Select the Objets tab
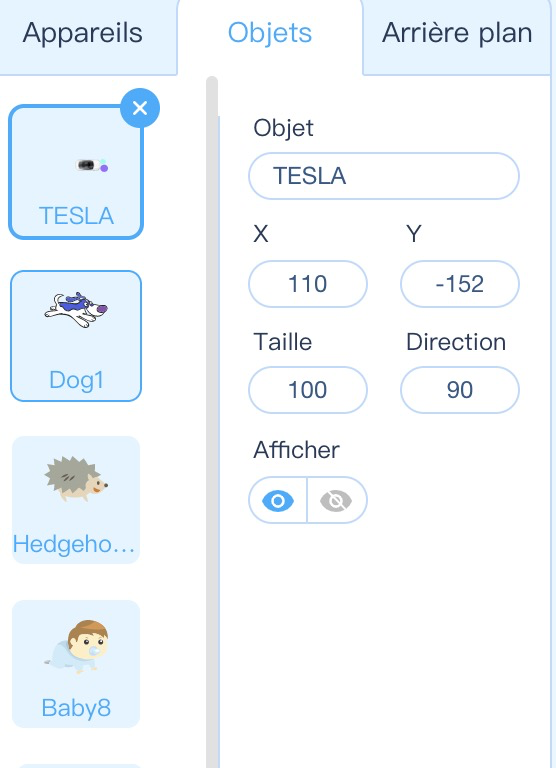This screenshot has width=556, height=768. click(270, 34)
